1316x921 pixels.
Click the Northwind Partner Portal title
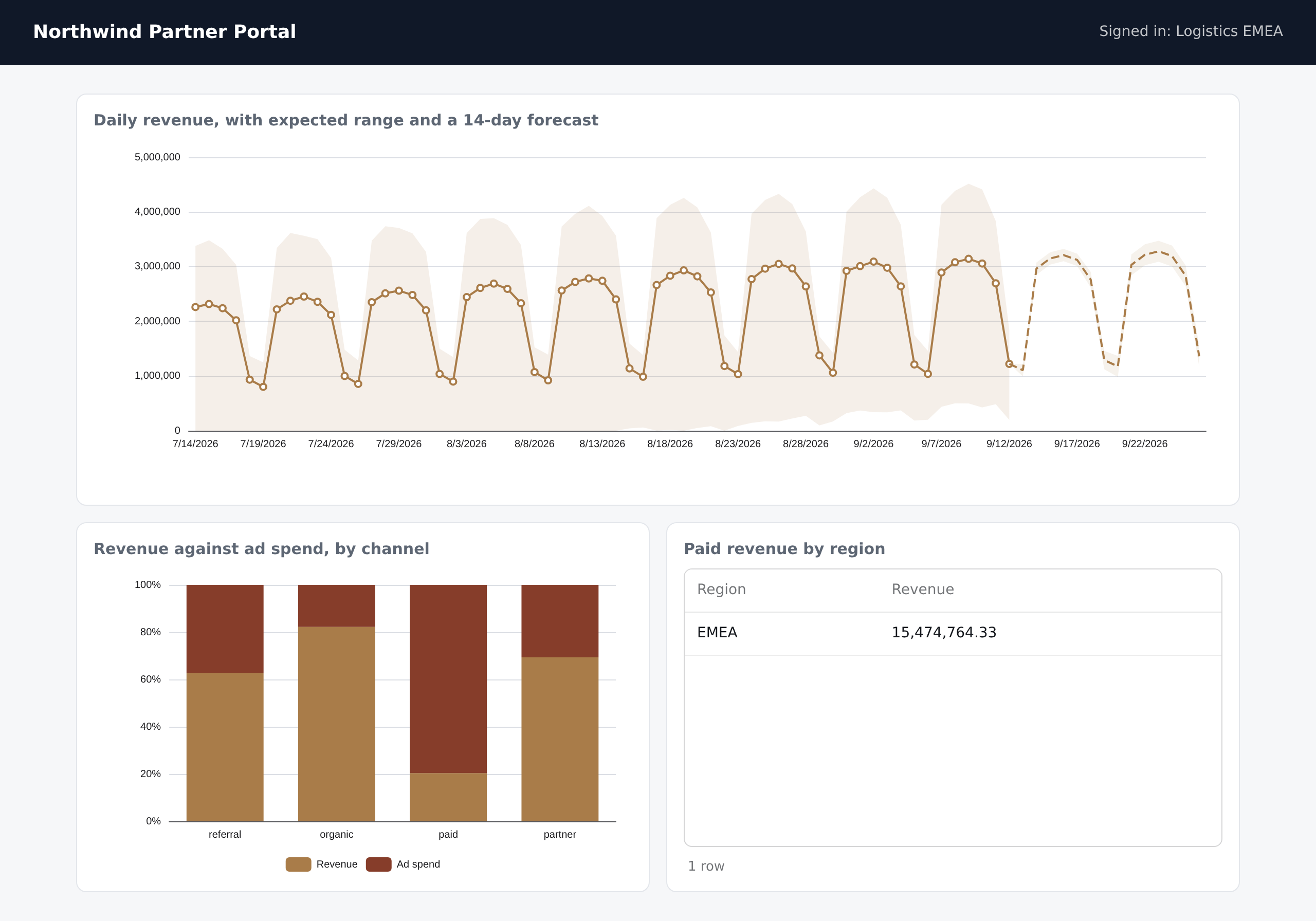tap(164, 31)
